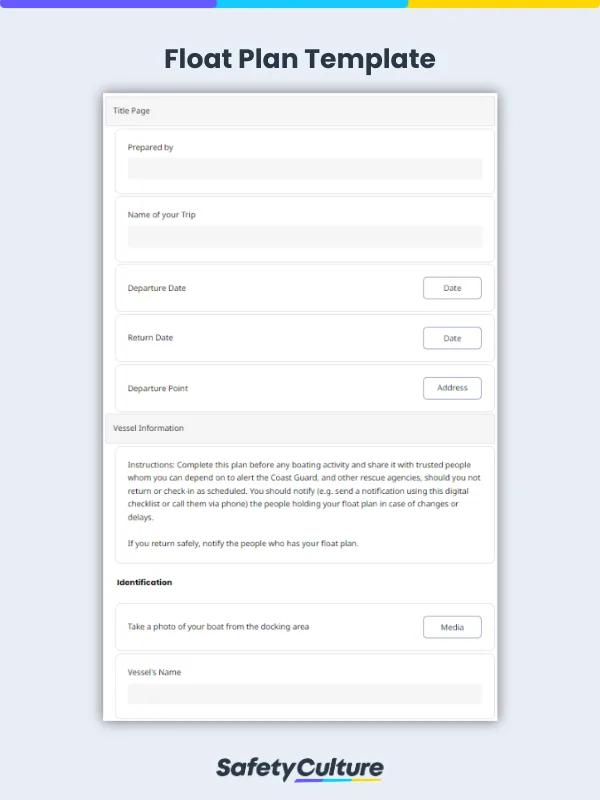
Task: Click the Departure Point field label
Action: (157, 388)
